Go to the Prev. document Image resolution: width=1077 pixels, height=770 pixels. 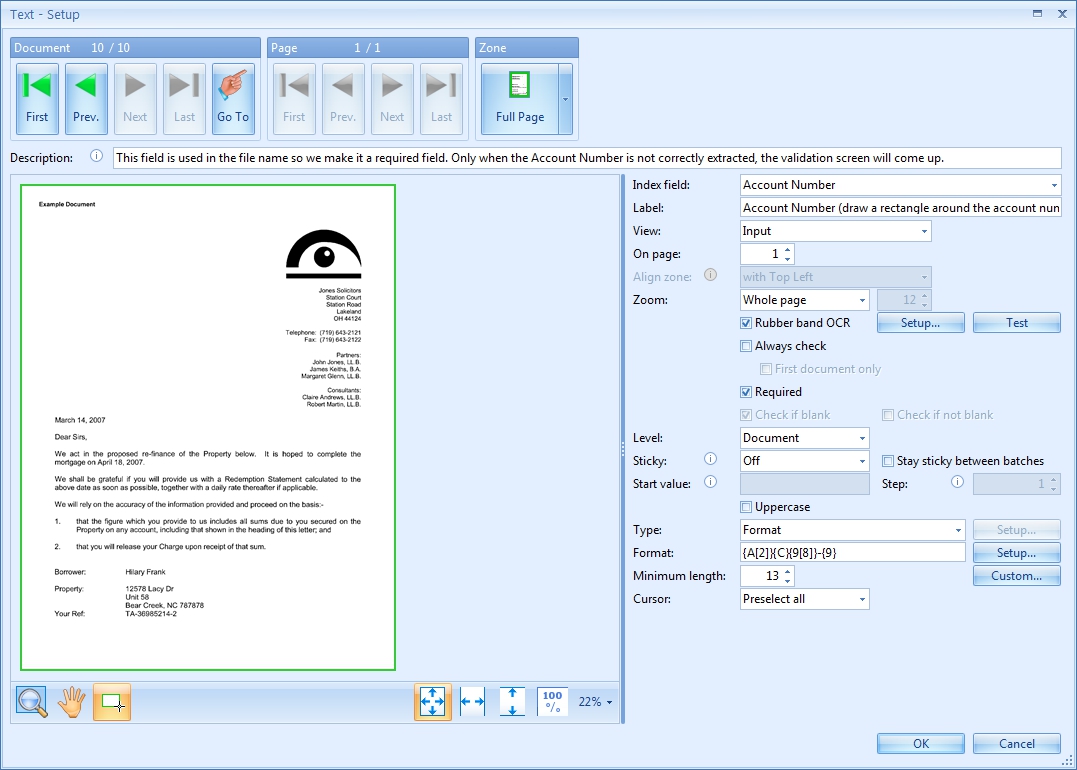click(86, 99)
